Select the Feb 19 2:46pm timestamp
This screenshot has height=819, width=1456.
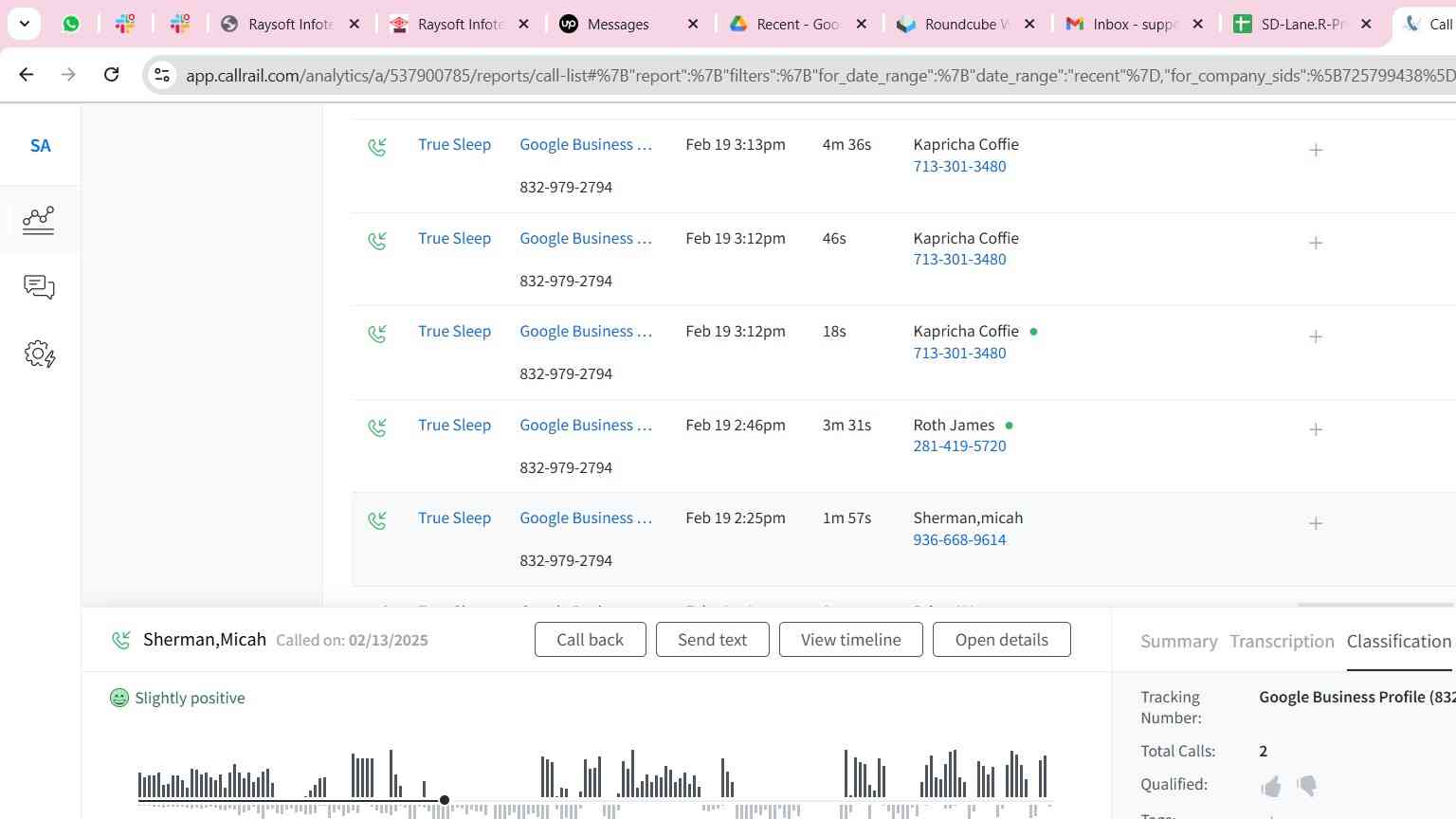click(736, 426)
